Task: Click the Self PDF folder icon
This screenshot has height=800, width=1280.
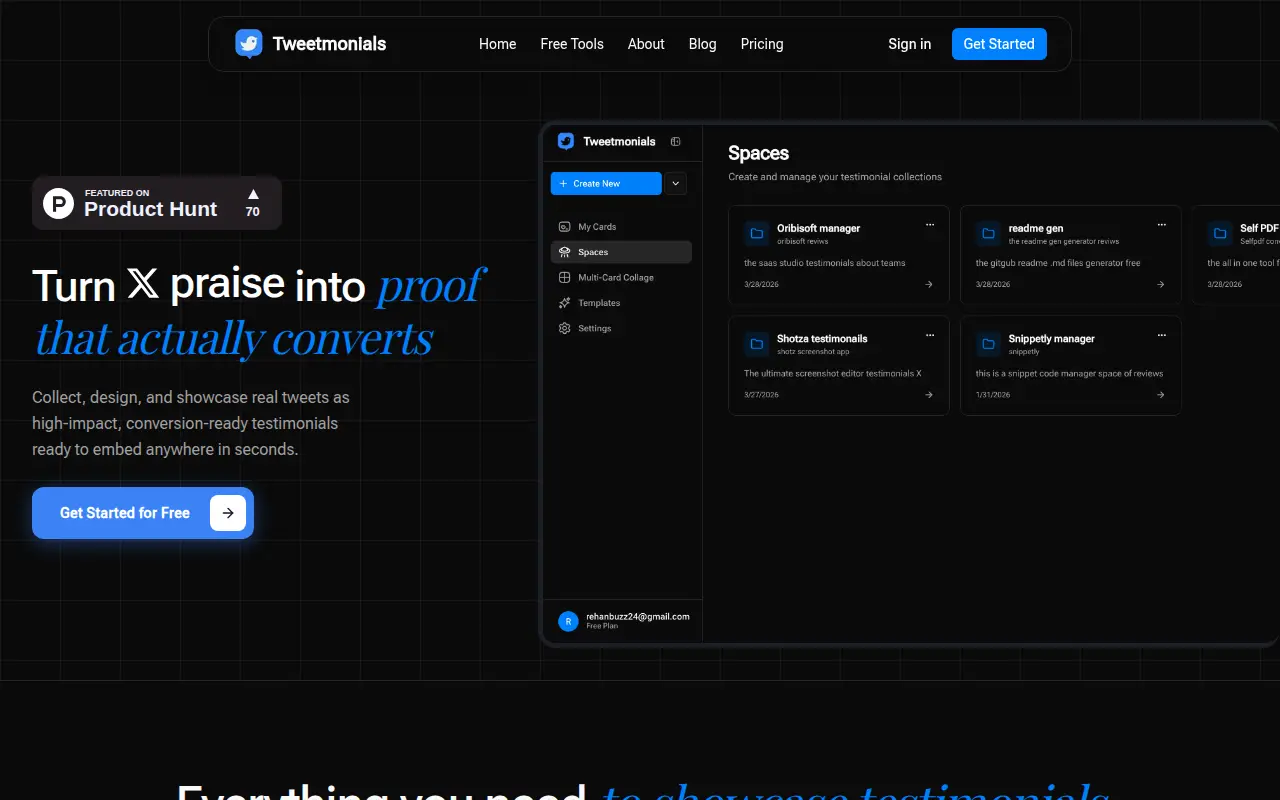Action: (x=1220, y=233)
